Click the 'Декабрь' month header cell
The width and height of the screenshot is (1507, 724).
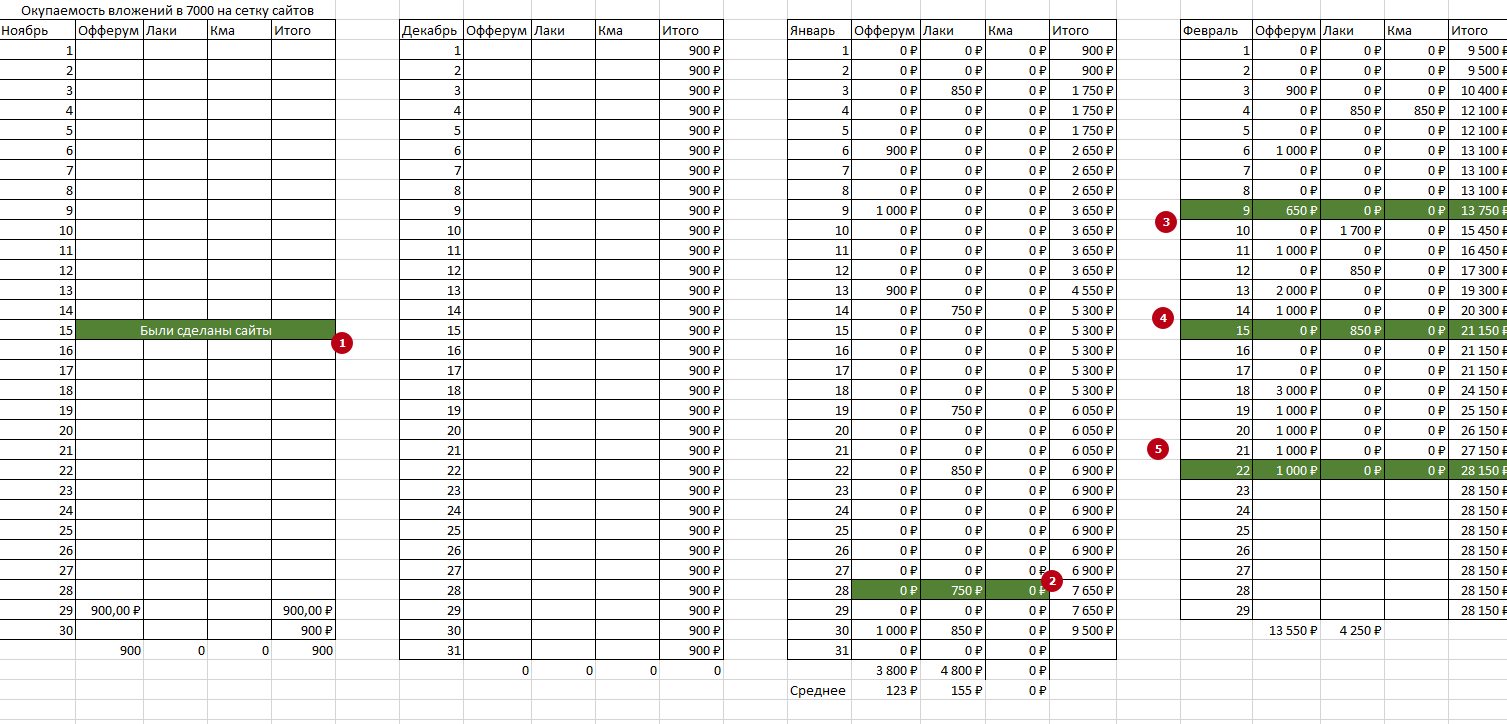pyautogui.click(x=431, y=30)
